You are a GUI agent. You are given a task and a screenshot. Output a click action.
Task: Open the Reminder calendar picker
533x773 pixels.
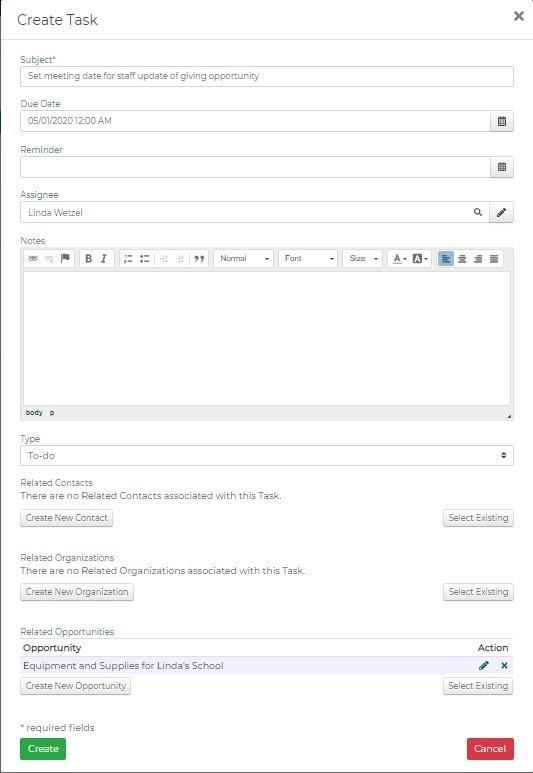click(501, 167)
